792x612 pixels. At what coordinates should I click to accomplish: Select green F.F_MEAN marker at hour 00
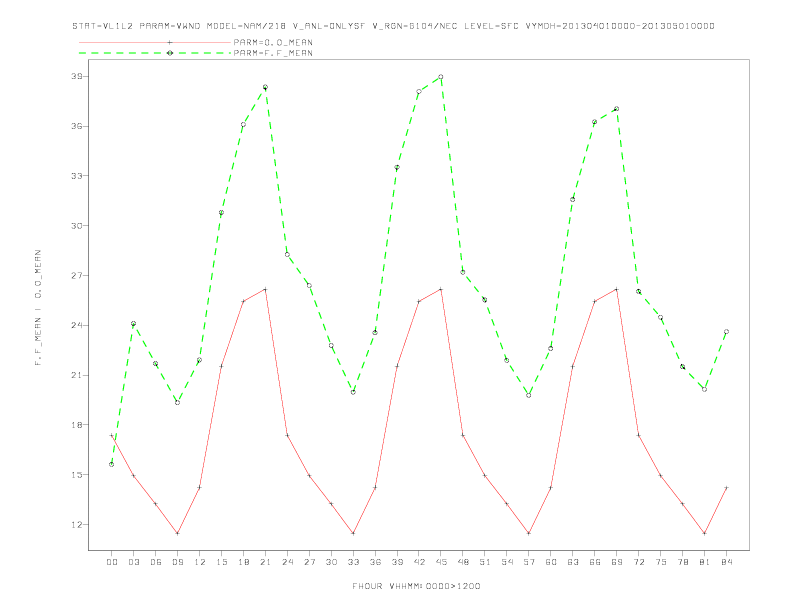click(112, 464)
